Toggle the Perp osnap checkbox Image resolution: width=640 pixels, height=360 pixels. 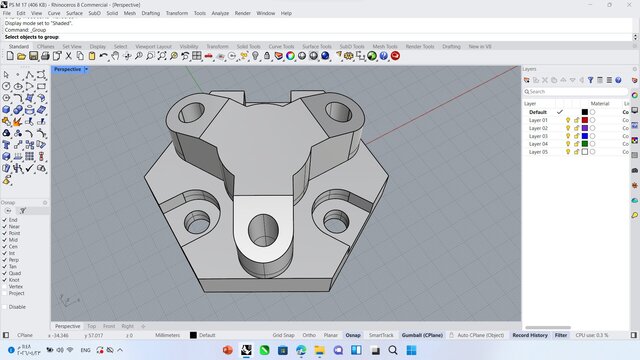4,260
